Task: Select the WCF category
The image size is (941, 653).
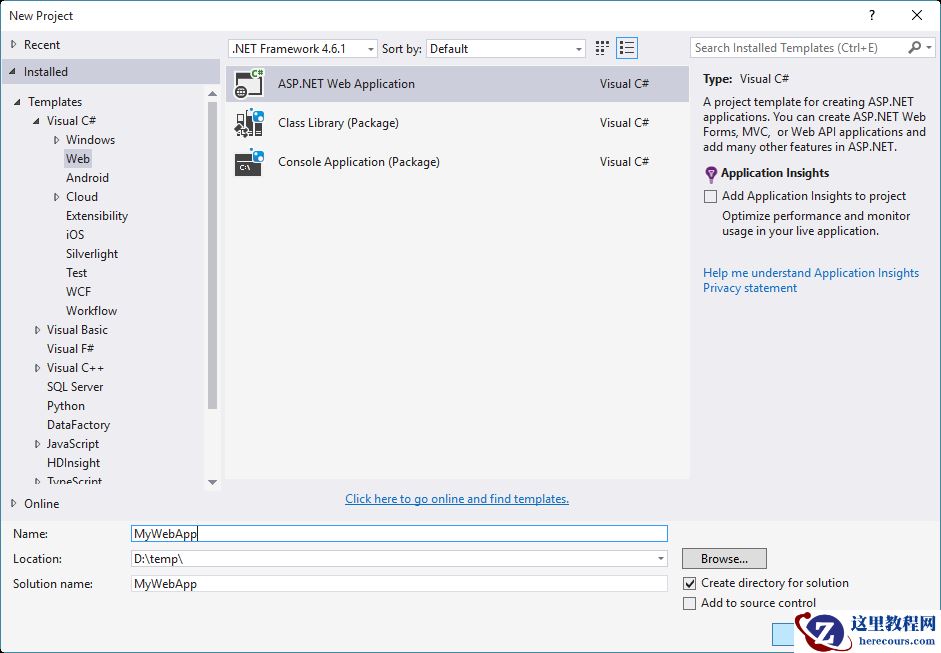Action: pyautogui.click(x=78, y=292)
